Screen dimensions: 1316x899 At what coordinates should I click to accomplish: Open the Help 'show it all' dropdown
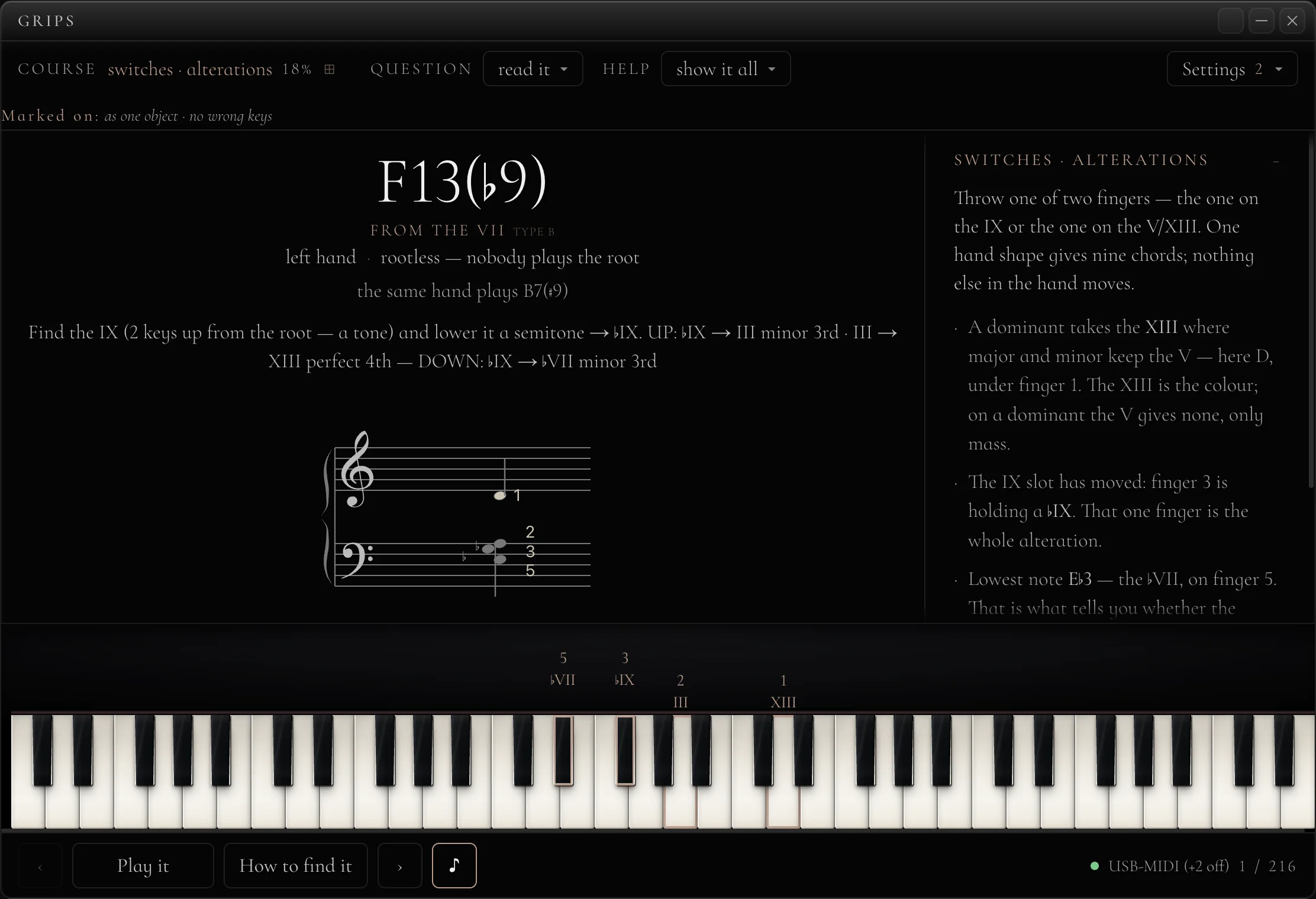point(725,69)
